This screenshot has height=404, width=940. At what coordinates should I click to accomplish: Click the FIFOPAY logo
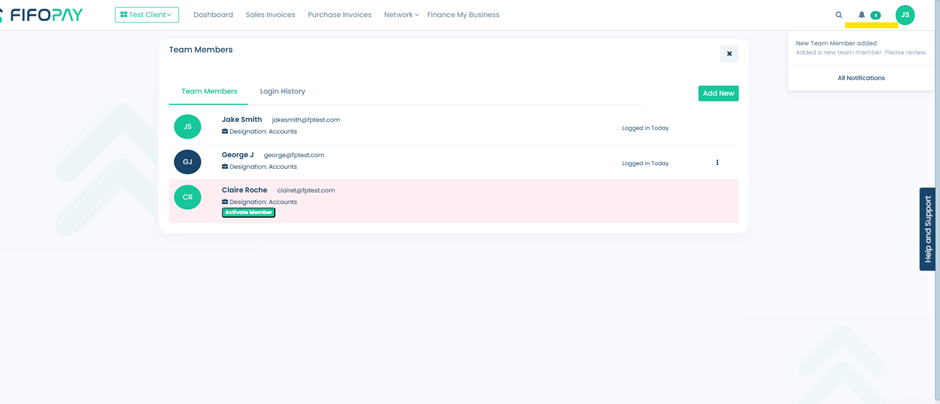coord(44,15)
